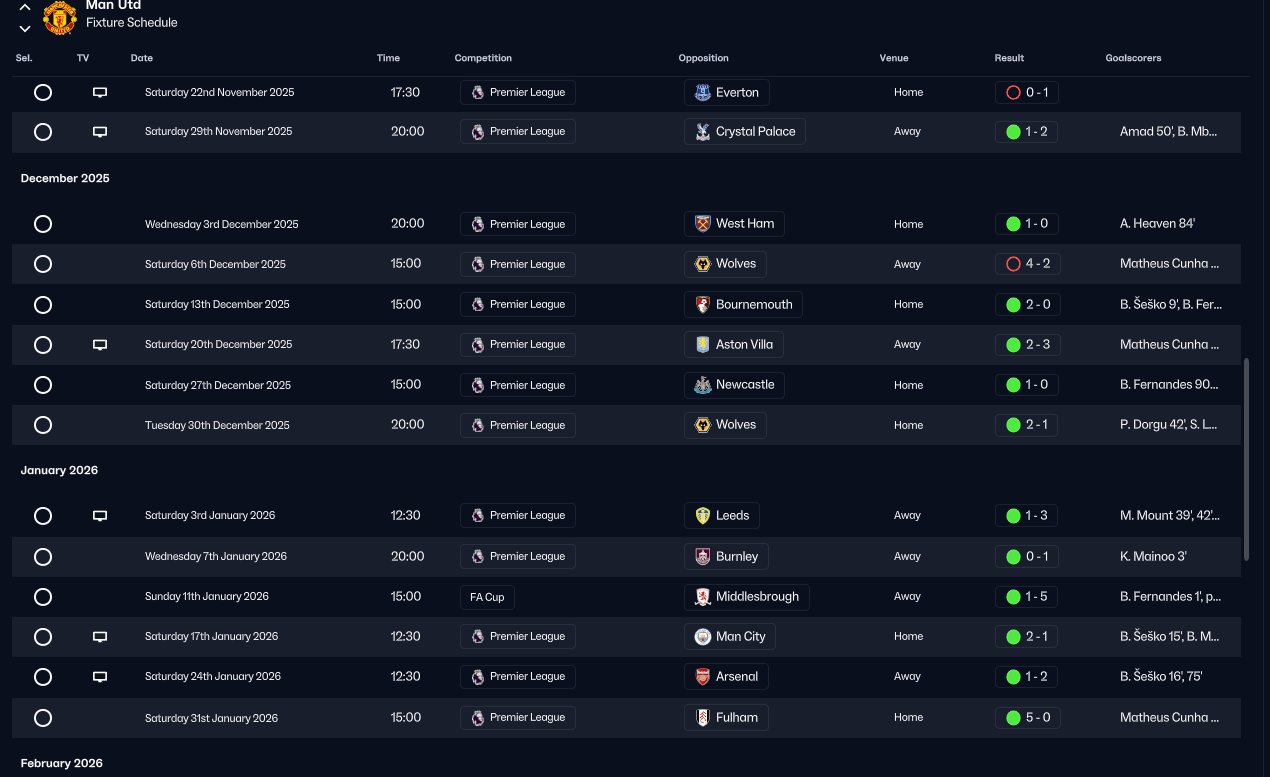Image resolution: width=1270 pixels, height=777 pixels.
Task: Click Premier League logo on Everton fixture
Action: point(478,92)
